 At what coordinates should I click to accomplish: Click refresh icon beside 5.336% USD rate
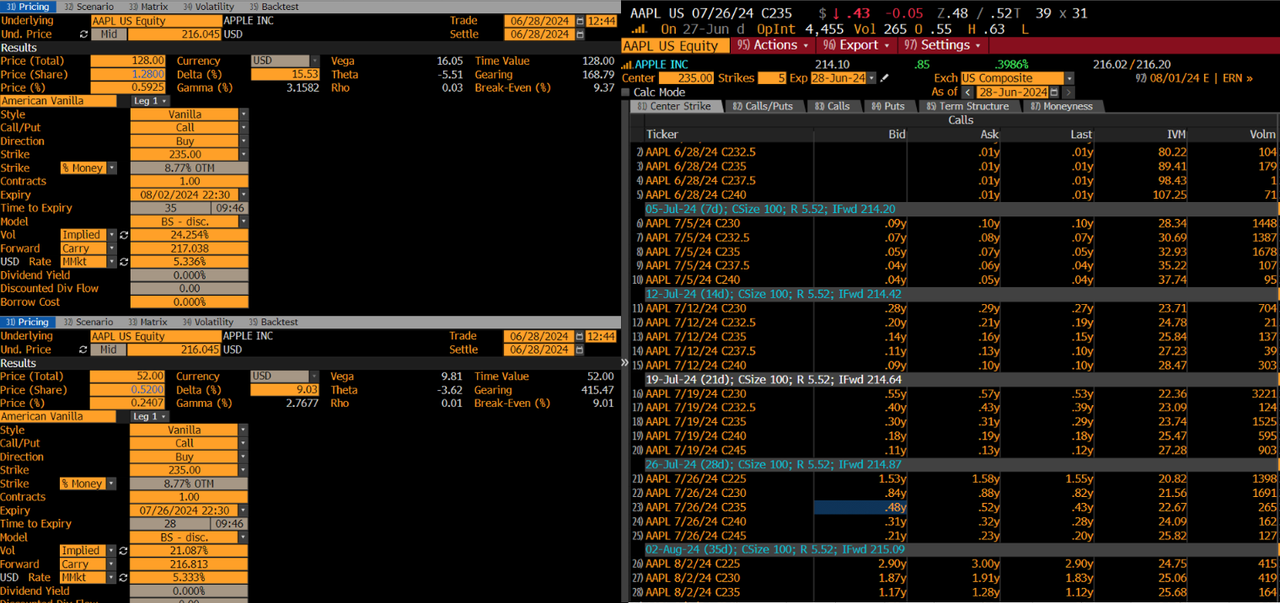coord(122,262)
